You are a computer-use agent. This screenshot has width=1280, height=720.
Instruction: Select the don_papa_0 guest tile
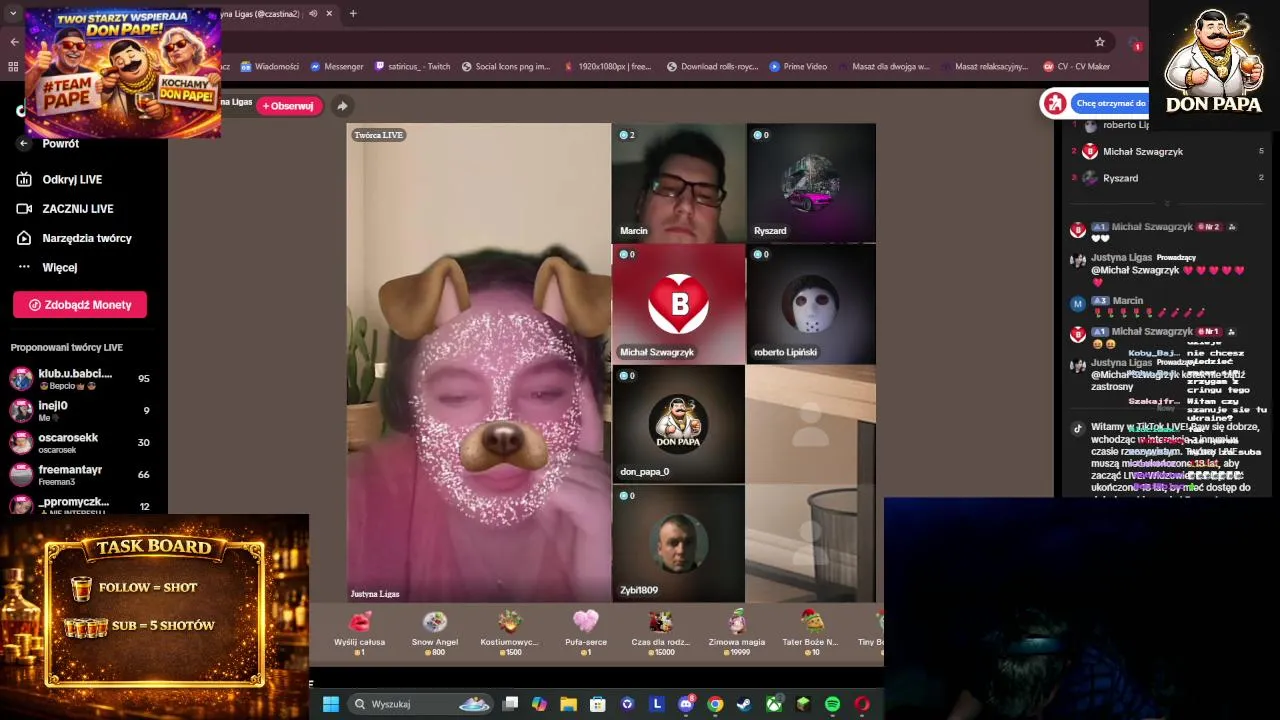[x=678, y=424]
